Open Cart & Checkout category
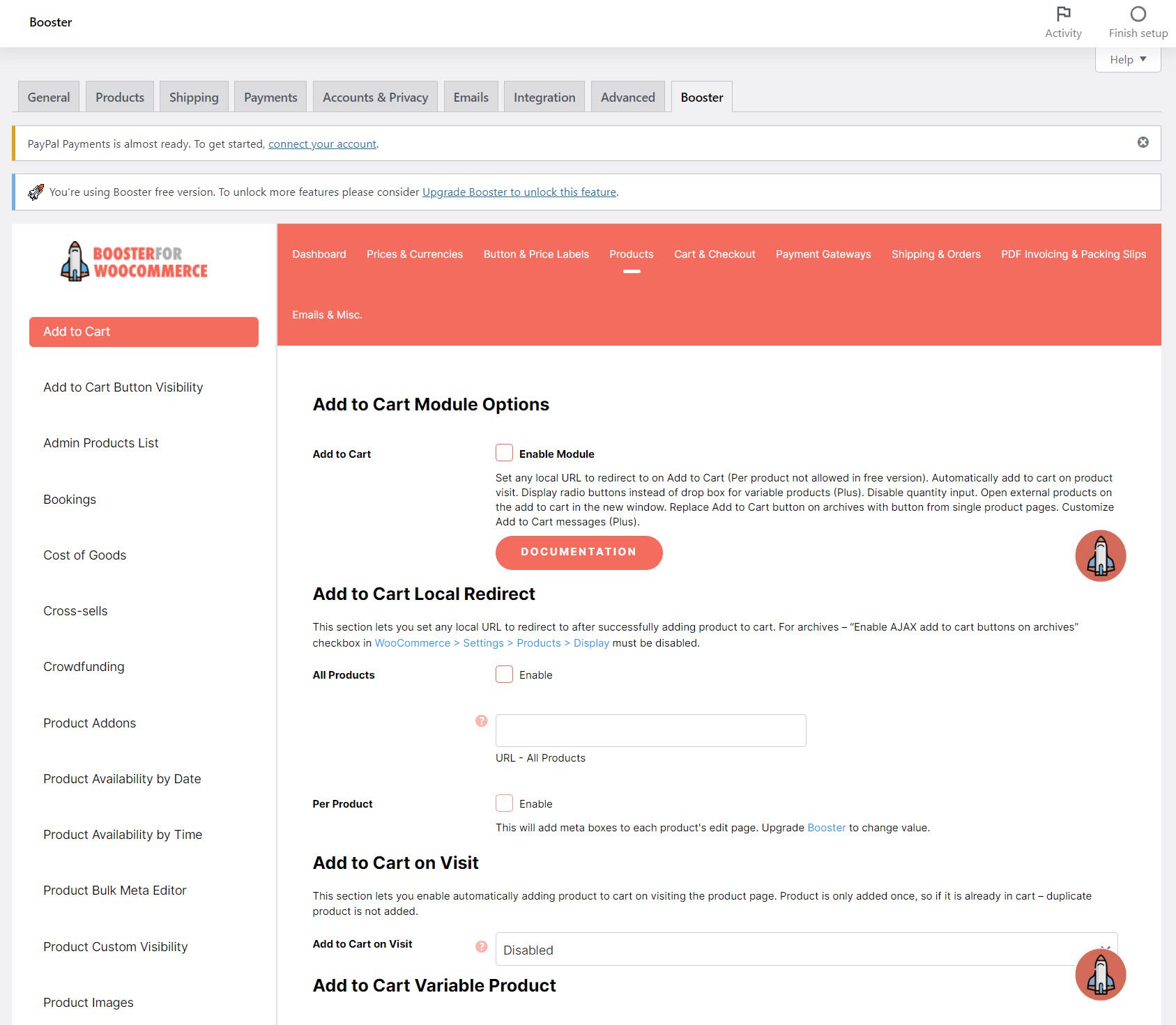 [x=715, y=254]
